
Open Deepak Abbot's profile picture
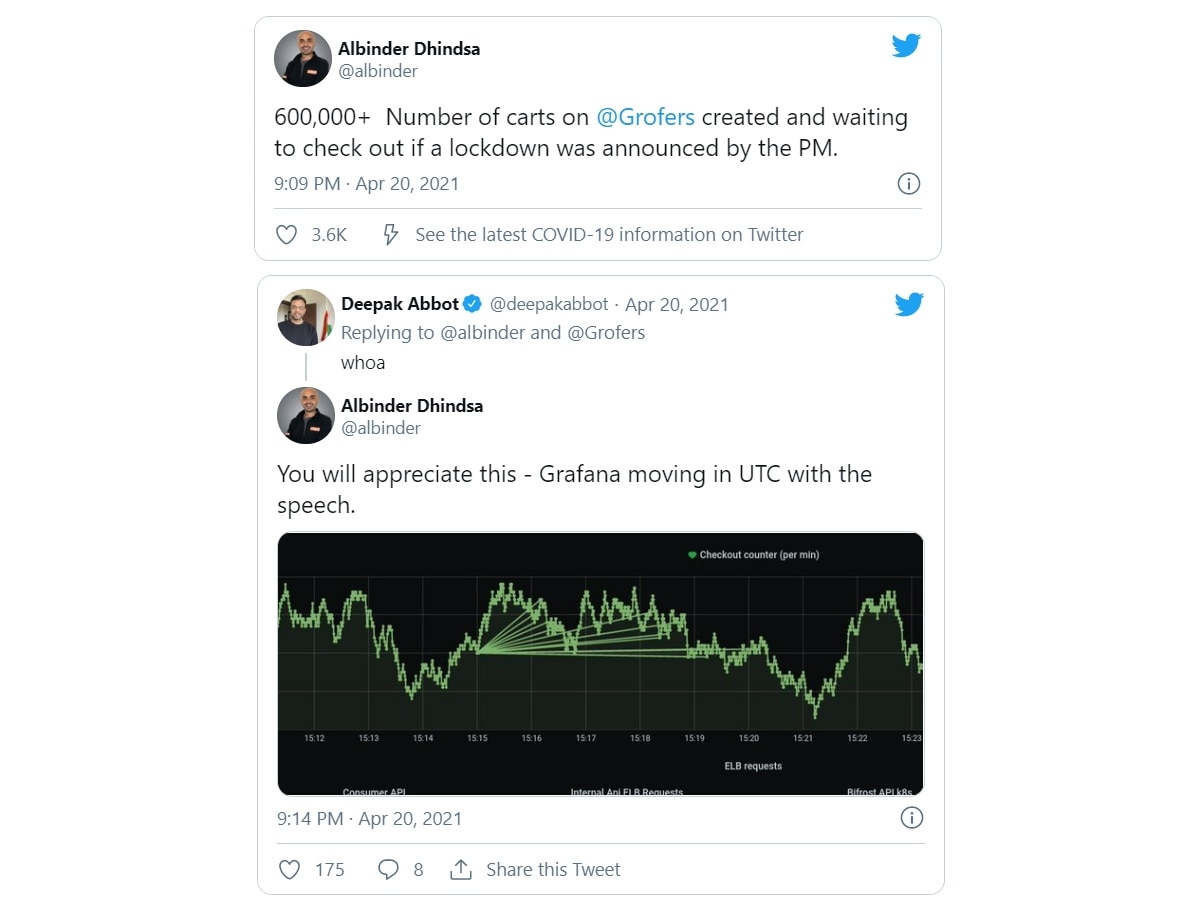(x=305, y=318)
